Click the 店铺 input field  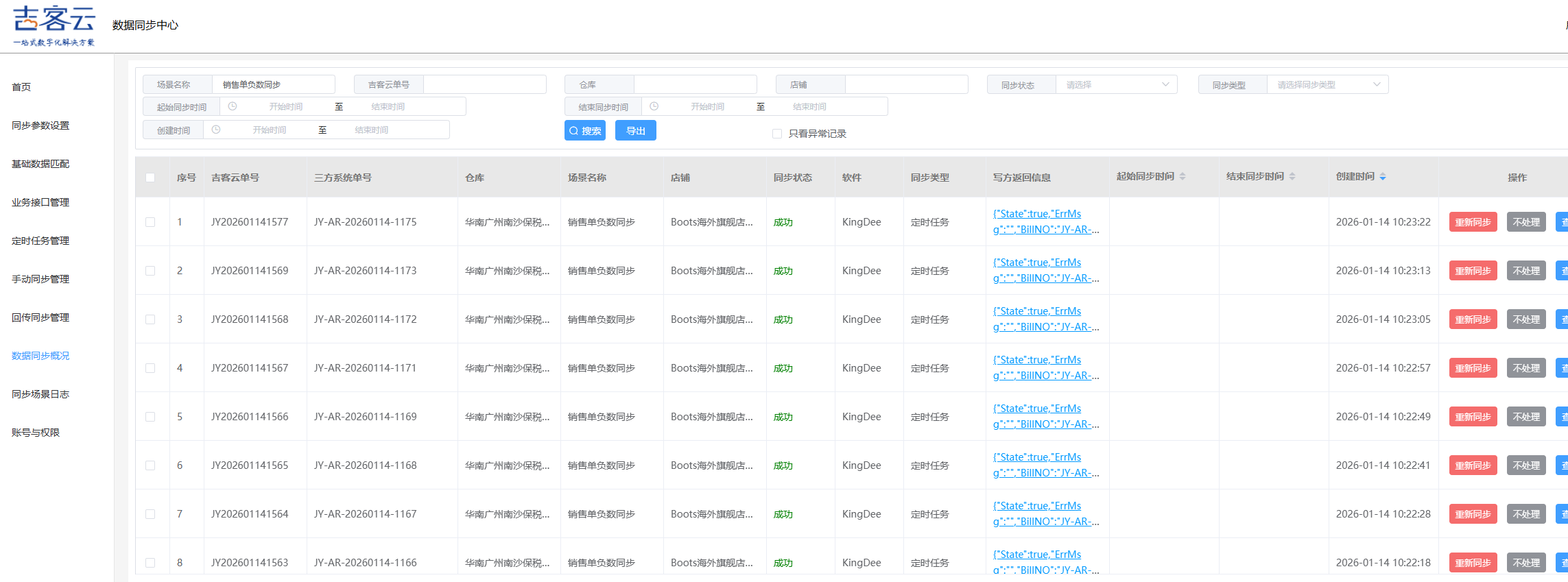coord(907,84)
